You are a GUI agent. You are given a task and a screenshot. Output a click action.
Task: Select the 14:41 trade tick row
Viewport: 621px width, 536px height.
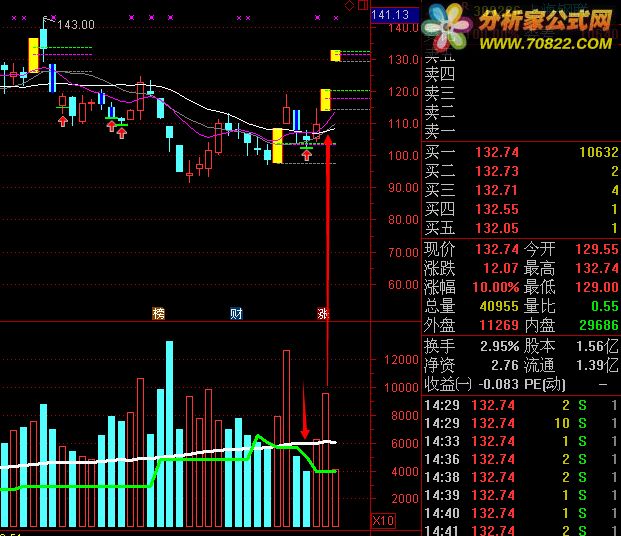click(521, 530)
